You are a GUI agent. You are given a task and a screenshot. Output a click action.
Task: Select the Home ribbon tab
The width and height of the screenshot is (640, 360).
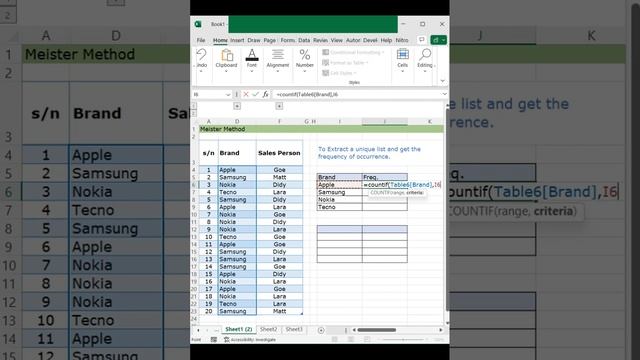(x=220, y=40)
